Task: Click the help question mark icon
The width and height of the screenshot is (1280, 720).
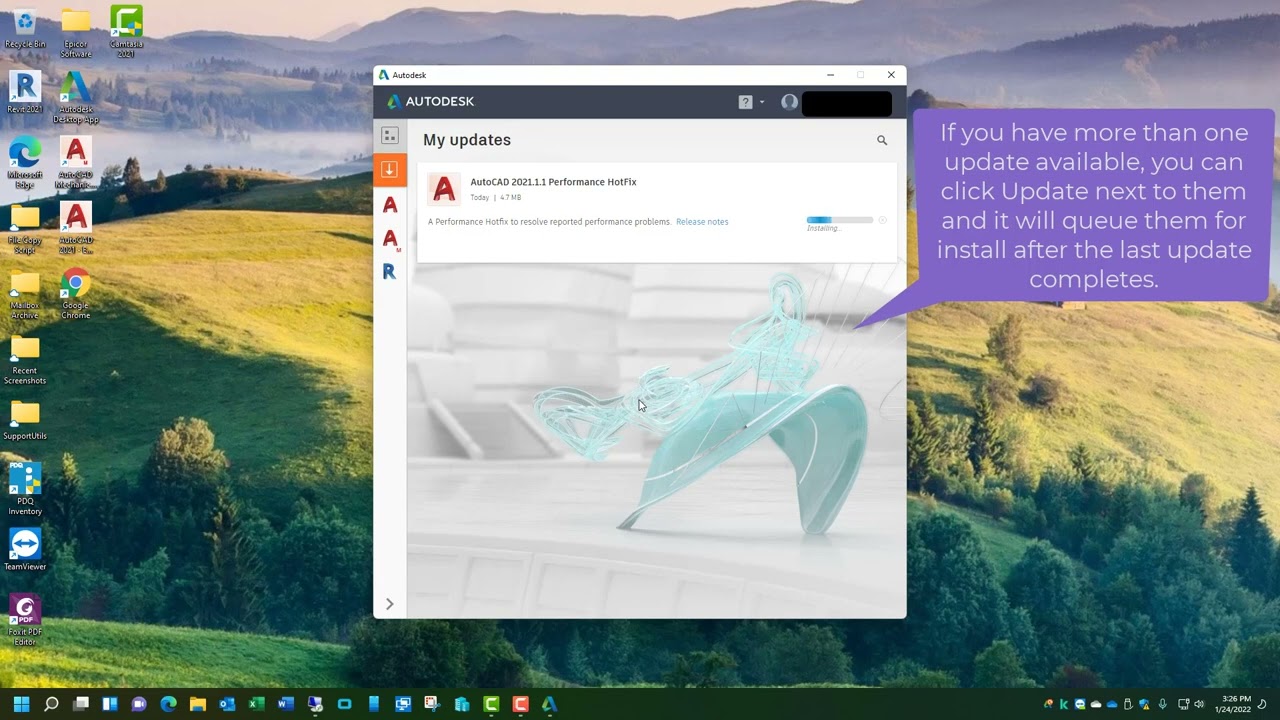Action: click(x=745, y=102)
